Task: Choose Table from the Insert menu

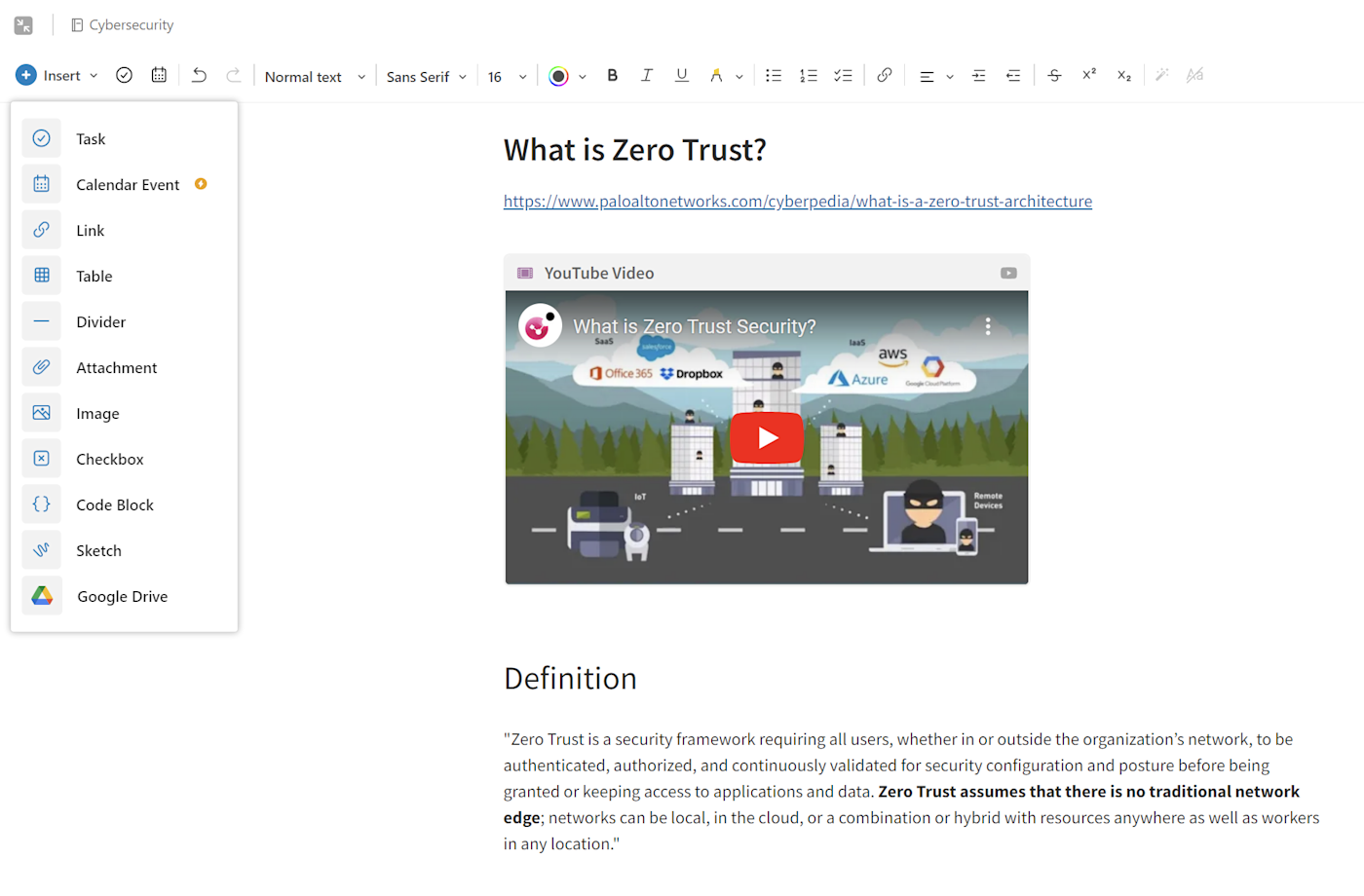Action: [124, 276]
